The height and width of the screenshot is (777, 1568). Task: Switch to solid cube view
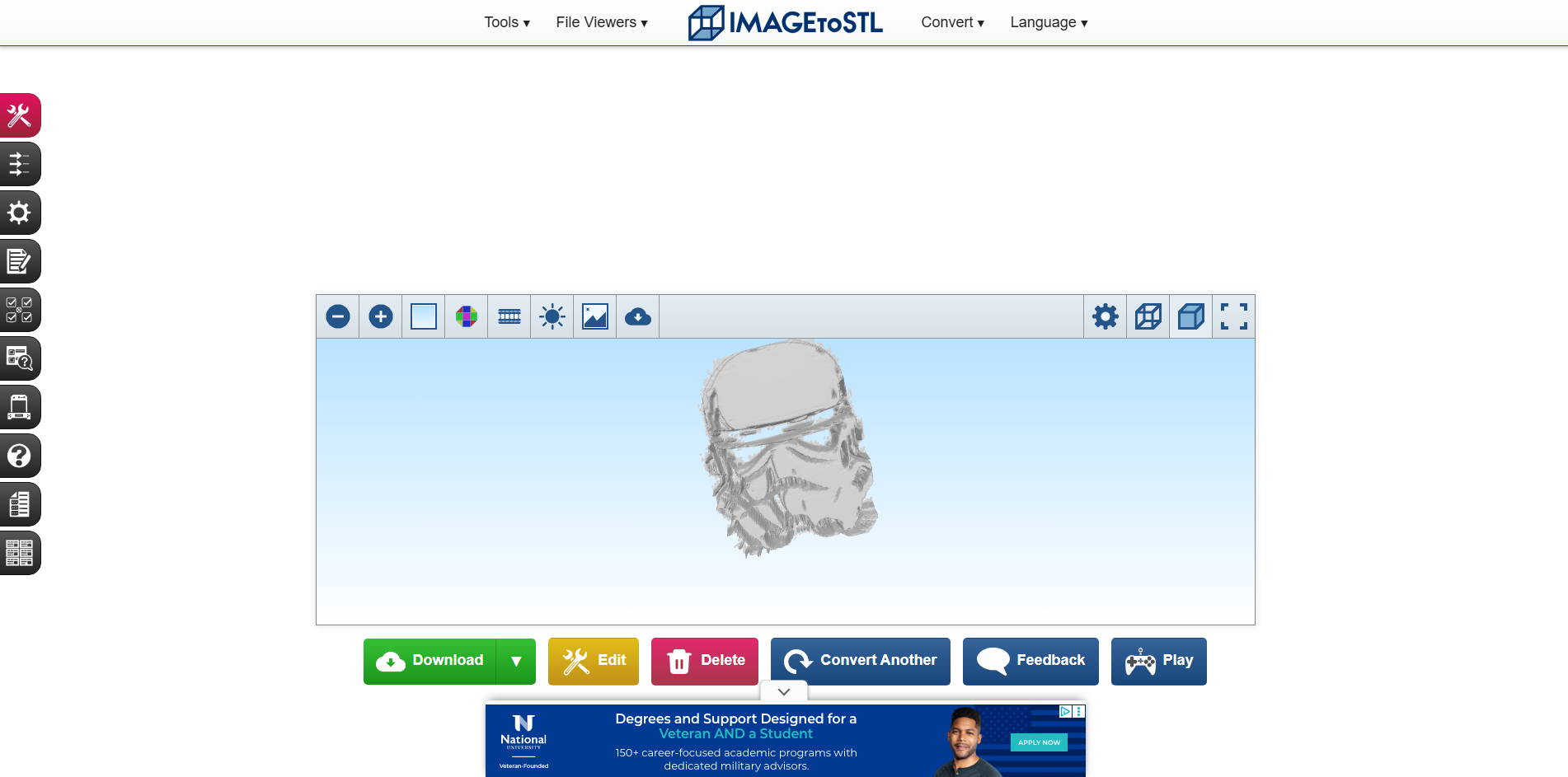click(1191, 316)
